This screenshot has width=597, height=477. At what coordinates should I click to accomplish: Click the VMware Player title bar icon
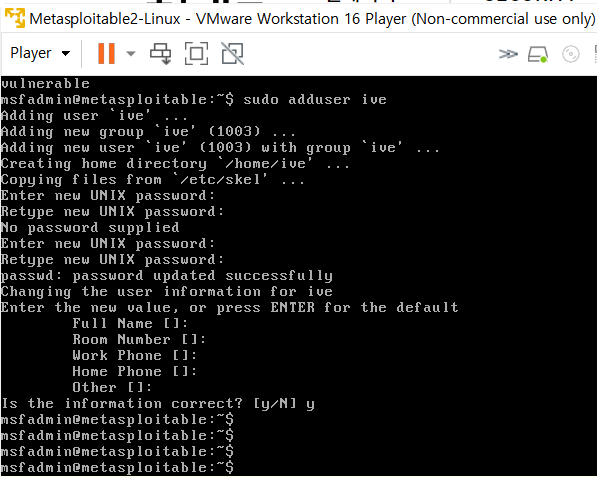15,18
